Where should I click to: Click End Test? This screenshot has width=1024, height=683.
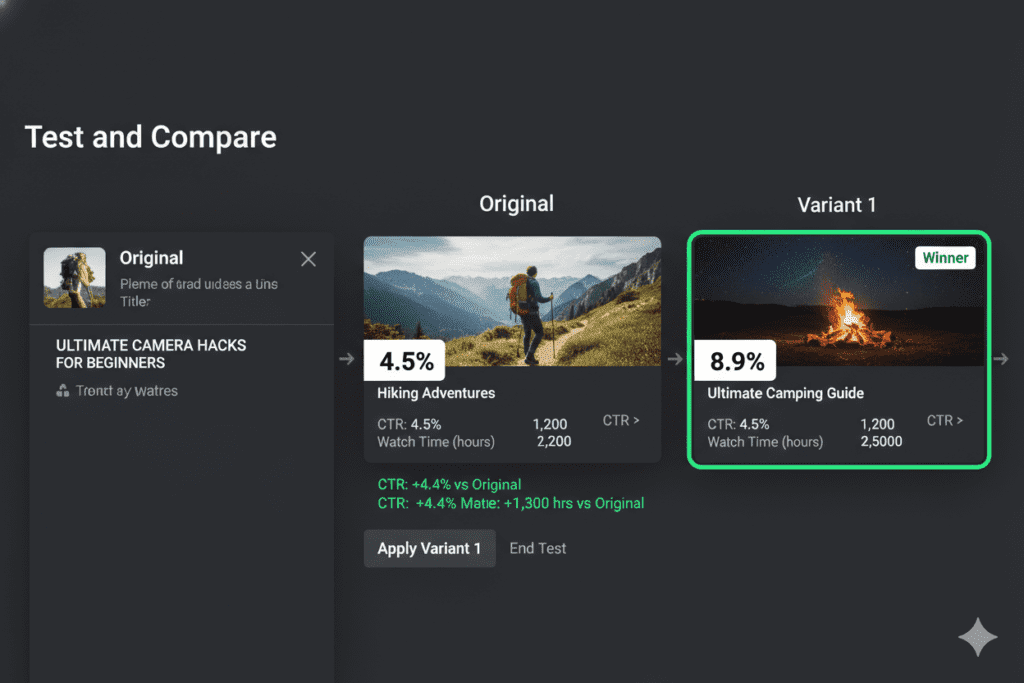coord(537,548)
